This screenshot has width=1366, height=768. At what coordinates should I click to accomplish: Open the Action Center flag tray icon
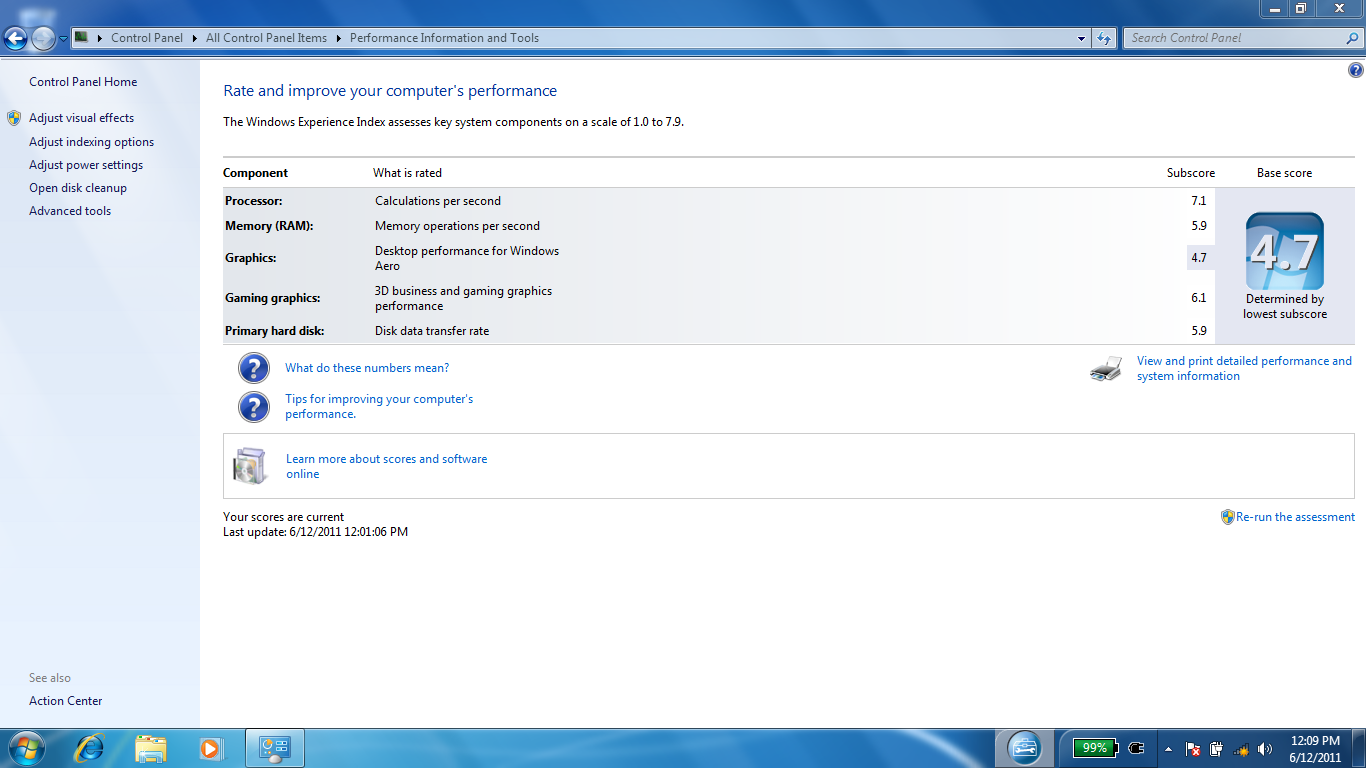coord(1192,749)
